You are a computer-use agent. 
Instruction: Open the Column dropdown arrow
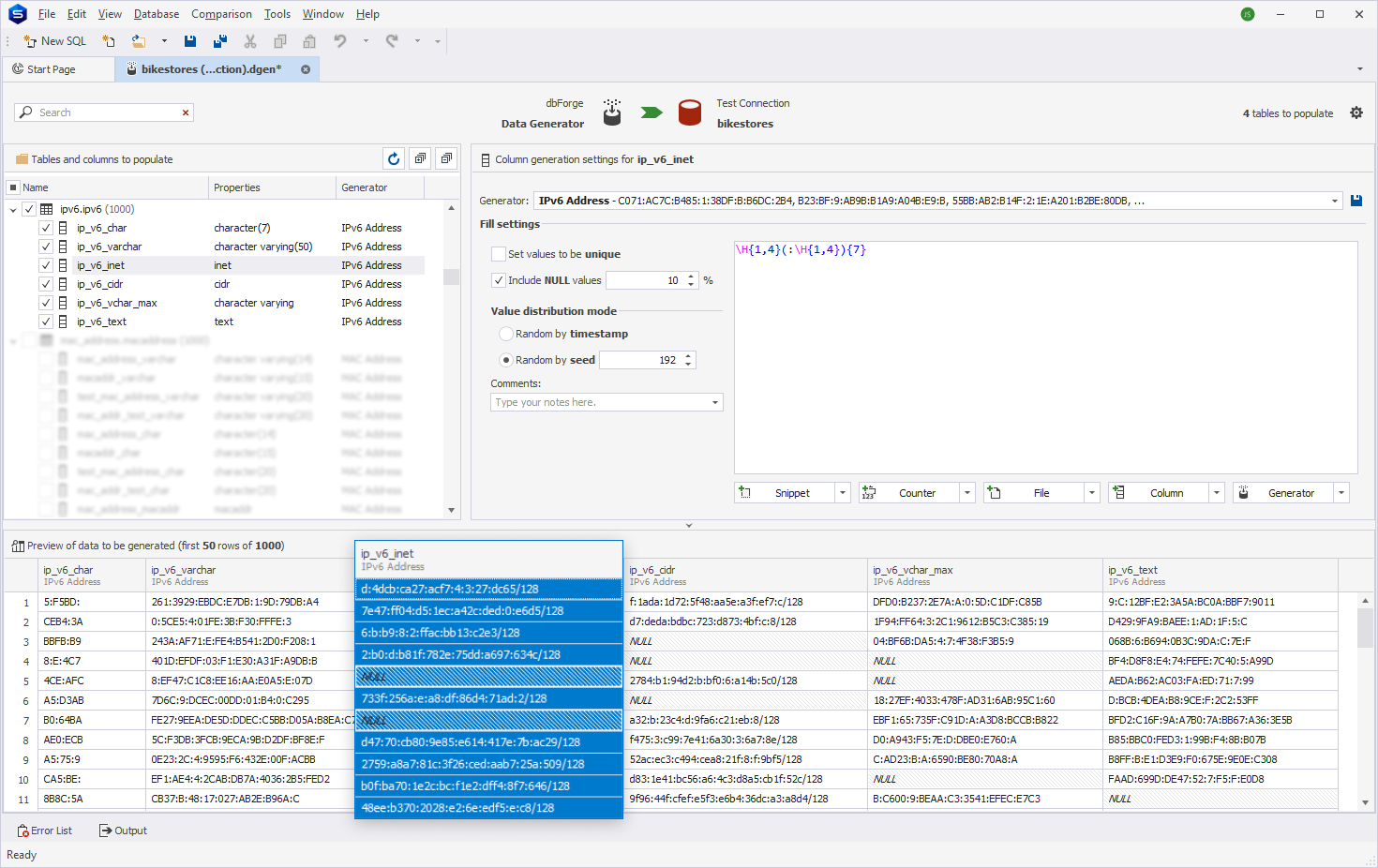[x=1217, y=493]
